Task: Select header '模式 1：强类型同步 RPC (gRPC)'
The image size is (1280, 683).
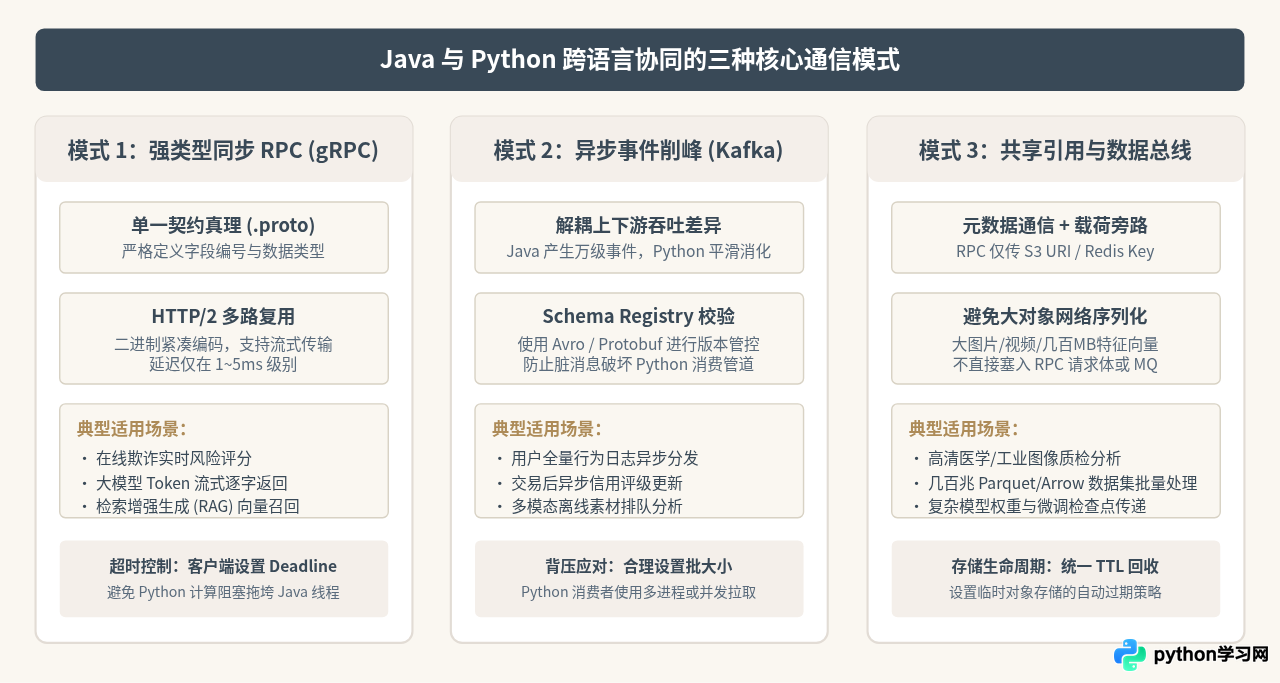Action: (223, 151)
